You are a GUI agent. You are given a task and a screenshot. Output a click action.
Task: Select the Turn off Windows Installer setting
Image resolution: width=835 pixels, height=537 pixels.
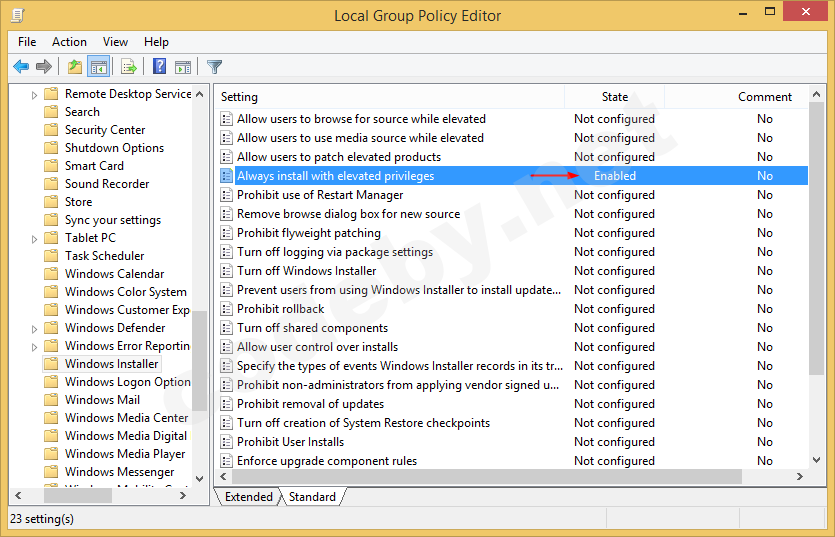pyautogui.click(x=306, y=271)
